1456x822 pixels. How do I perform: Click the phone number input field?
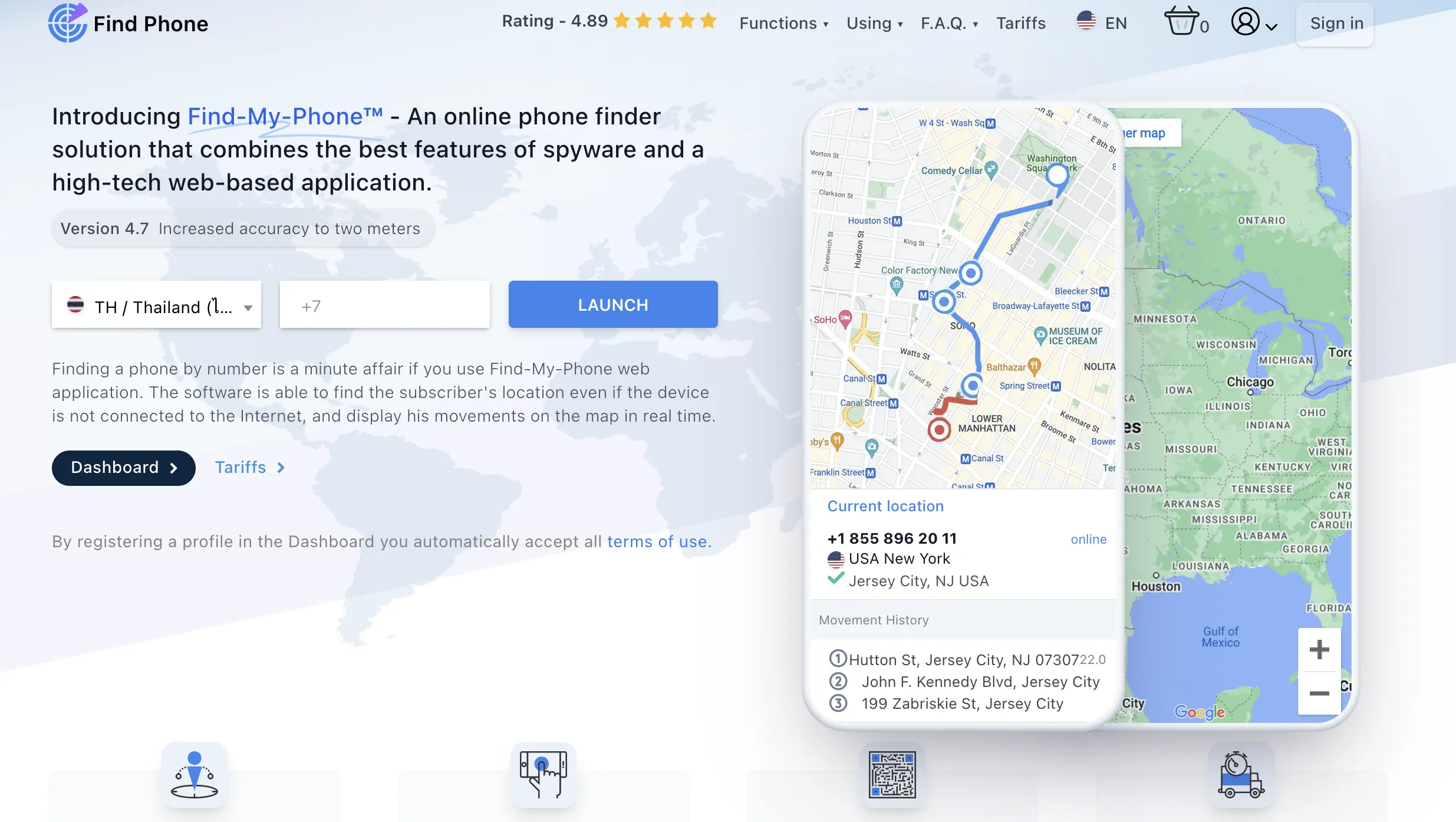pyautogui.click(x=384, y=304)
